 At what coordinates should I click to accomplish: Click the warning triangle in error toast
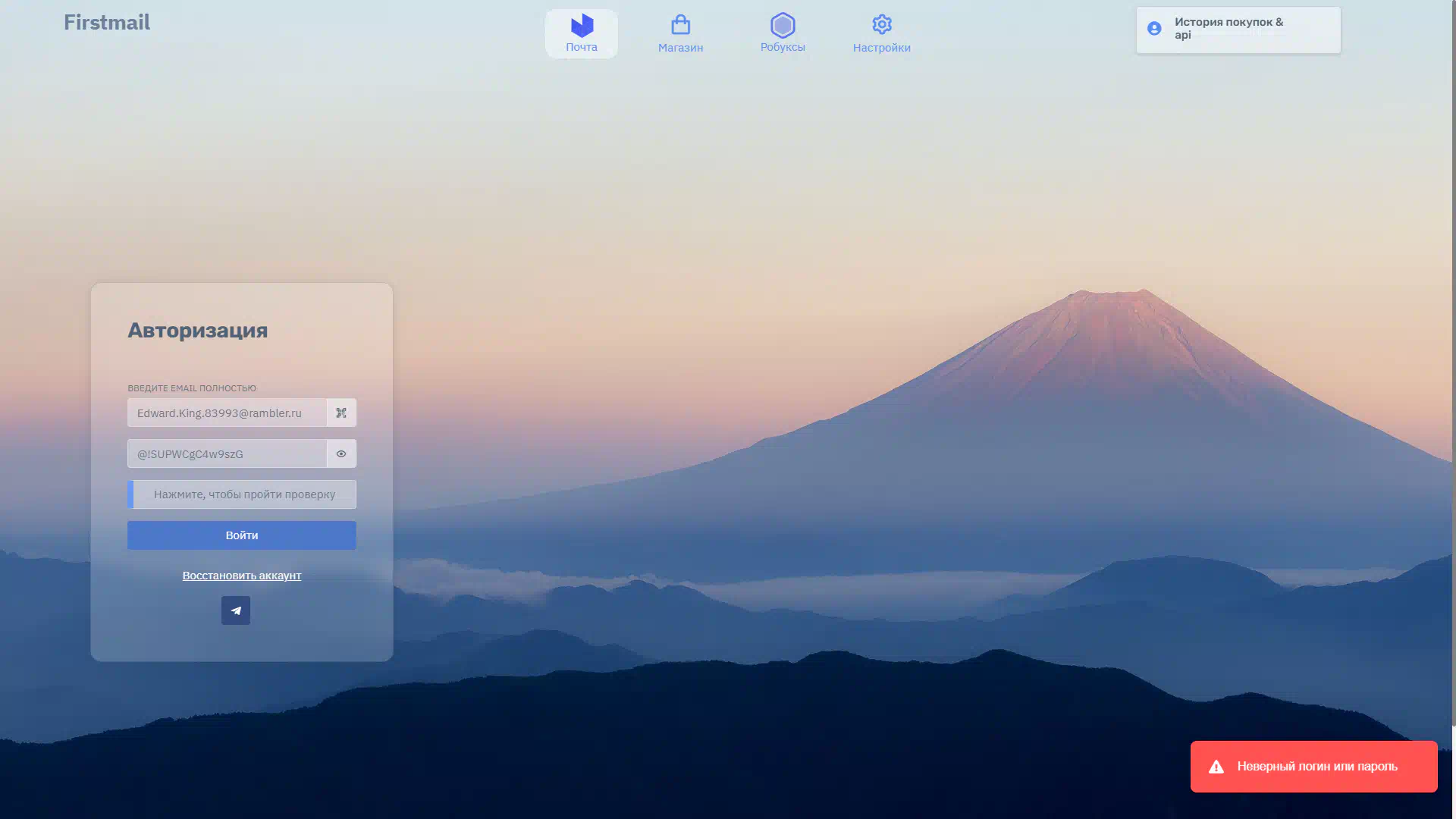click(x=1216, y=767)
